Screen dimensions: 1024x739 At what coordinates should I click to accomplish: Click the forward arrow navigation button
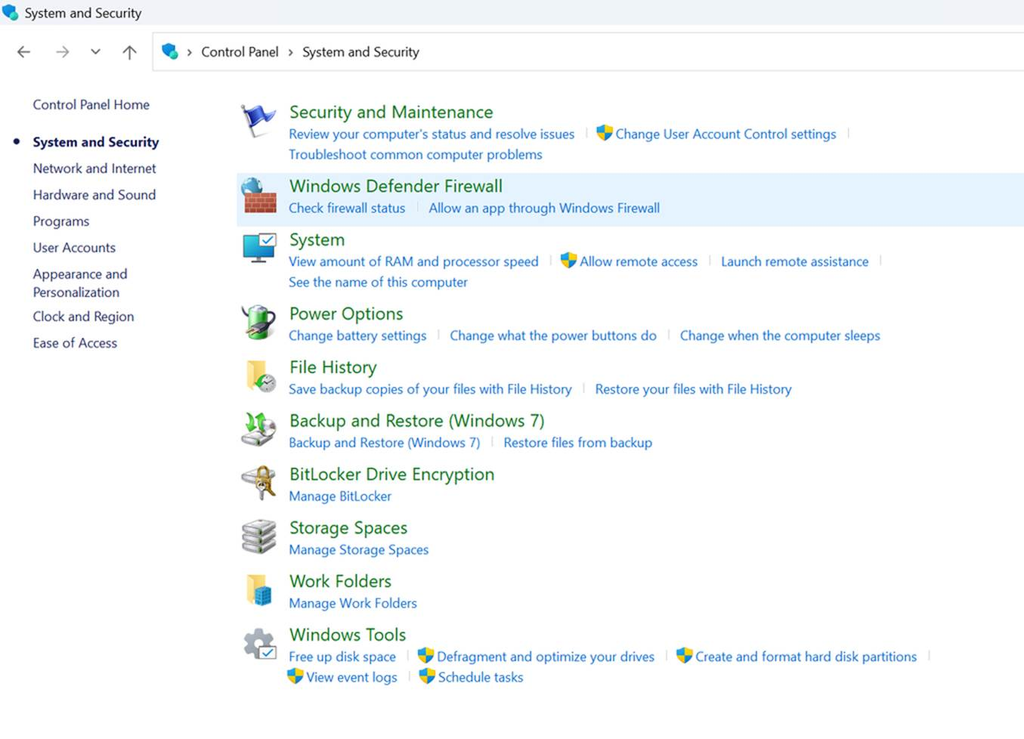pos(62,52)
